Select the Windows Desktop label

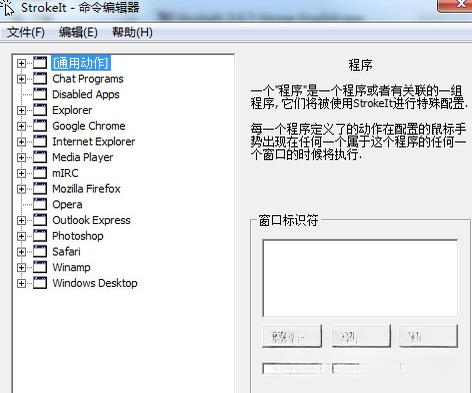(x=95, y=283)
